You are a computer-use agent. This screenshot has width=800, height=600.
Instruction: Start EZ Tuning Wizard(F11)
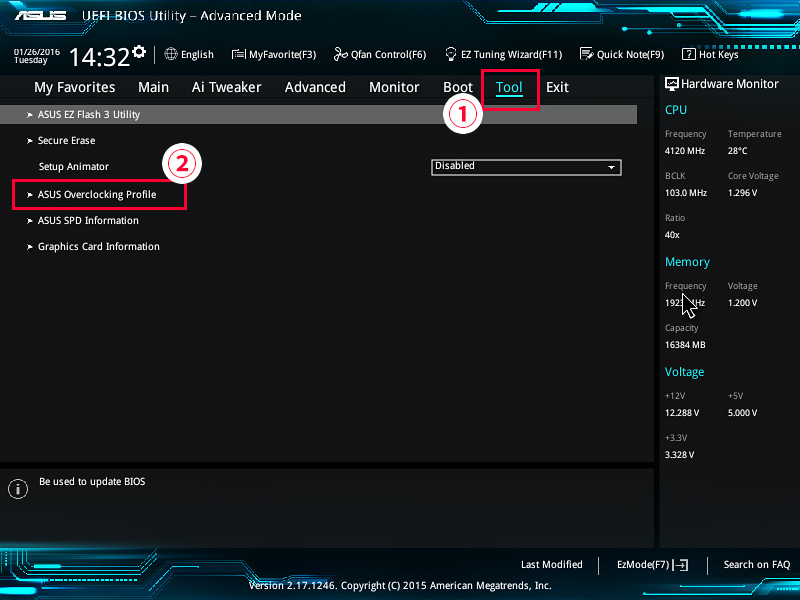[504, 54]
